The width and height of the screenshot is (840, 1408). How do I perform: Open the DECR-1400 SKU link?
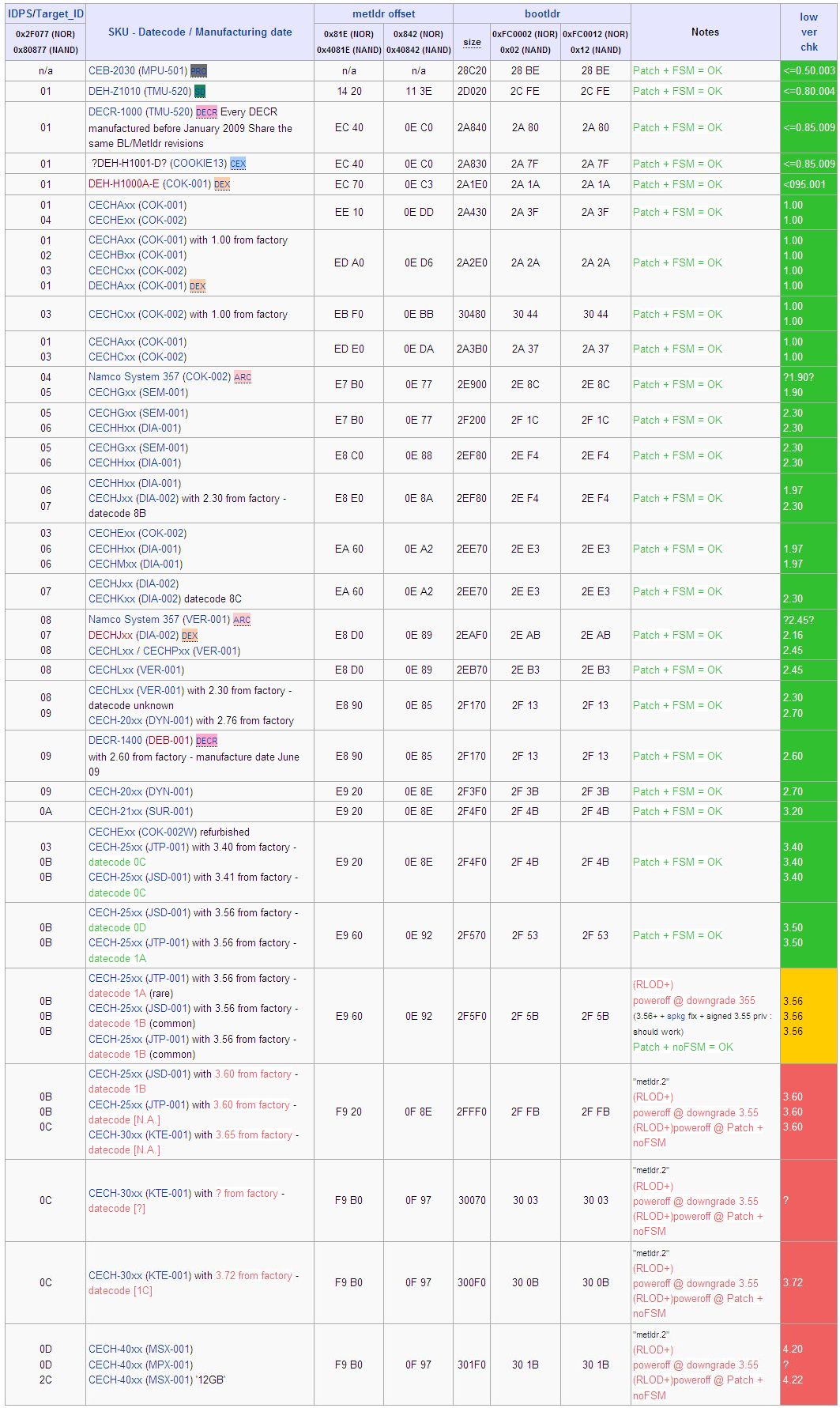[x=115, y=741]
